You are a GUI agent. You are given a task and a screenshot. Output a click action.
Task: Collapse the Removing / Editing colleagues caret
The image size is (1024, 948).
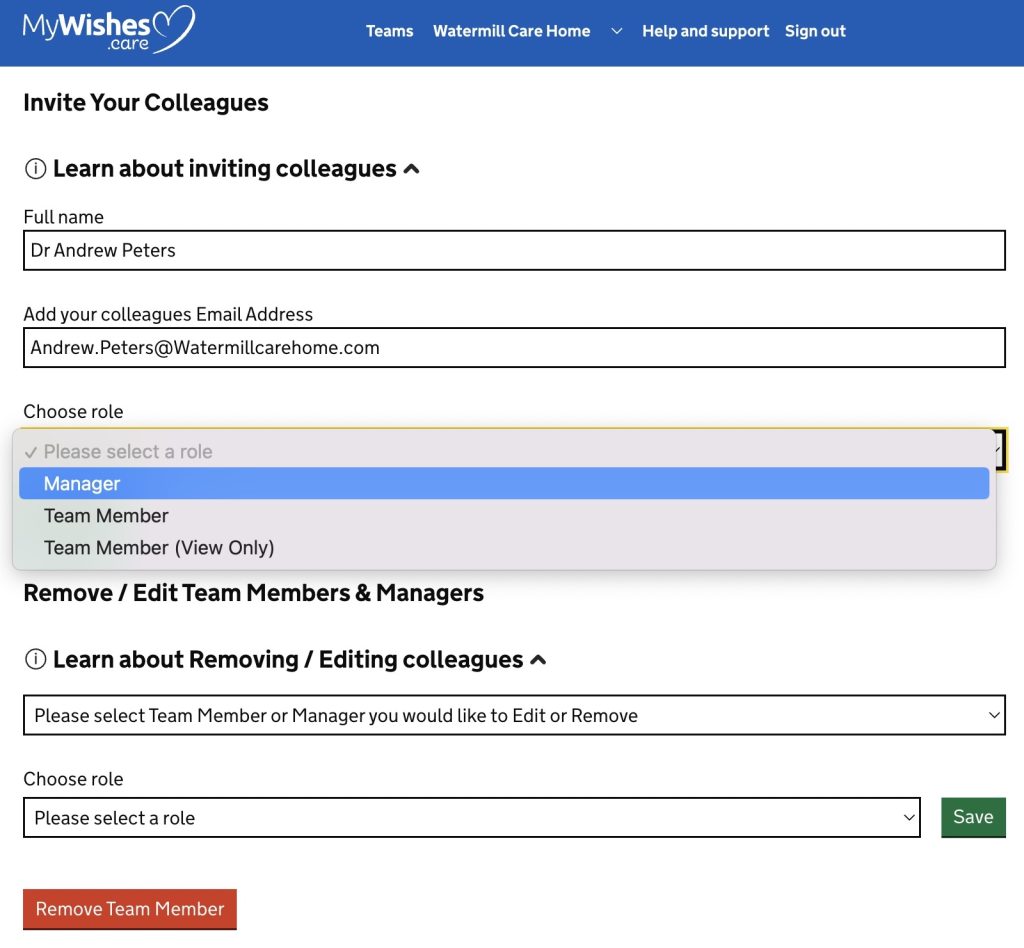coord(538,660)
